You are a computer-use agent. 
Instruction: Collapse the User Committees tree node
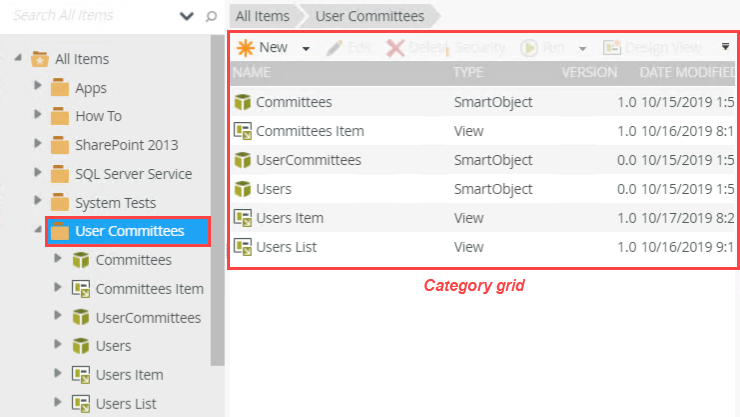pyautogui.click(x=38, y=231)
